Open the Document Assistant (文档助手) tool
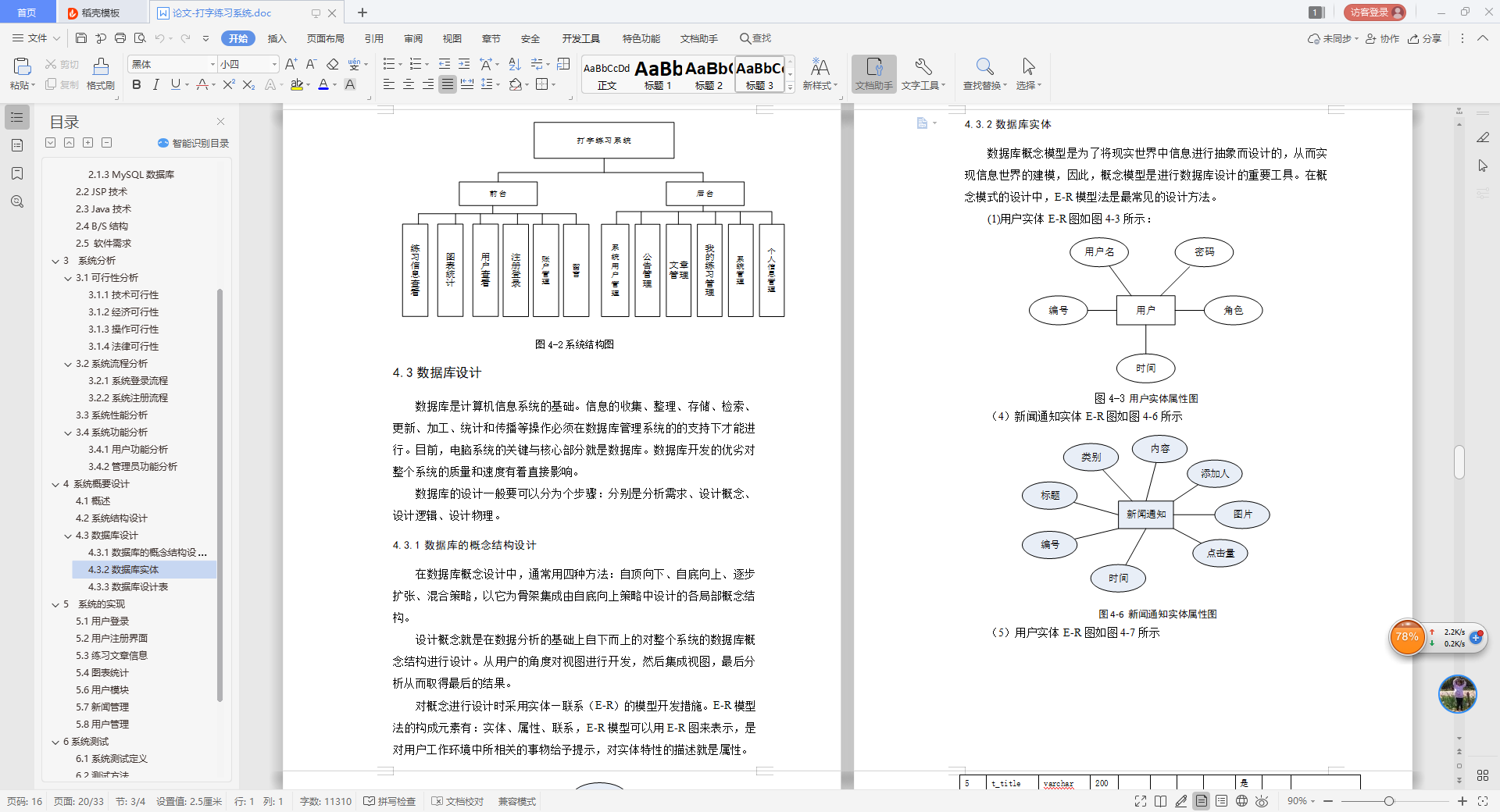The height and width of the screenshot is (812, 1500). tap(873, 74)
